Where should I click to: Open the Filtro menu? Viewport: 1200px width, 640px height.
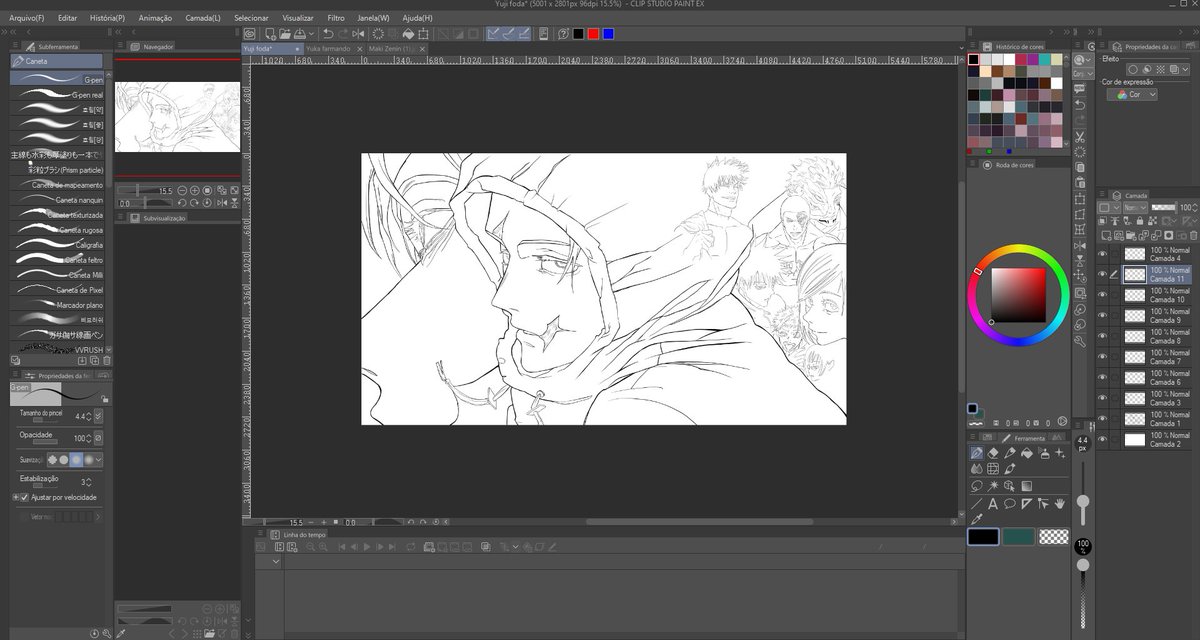336,18
